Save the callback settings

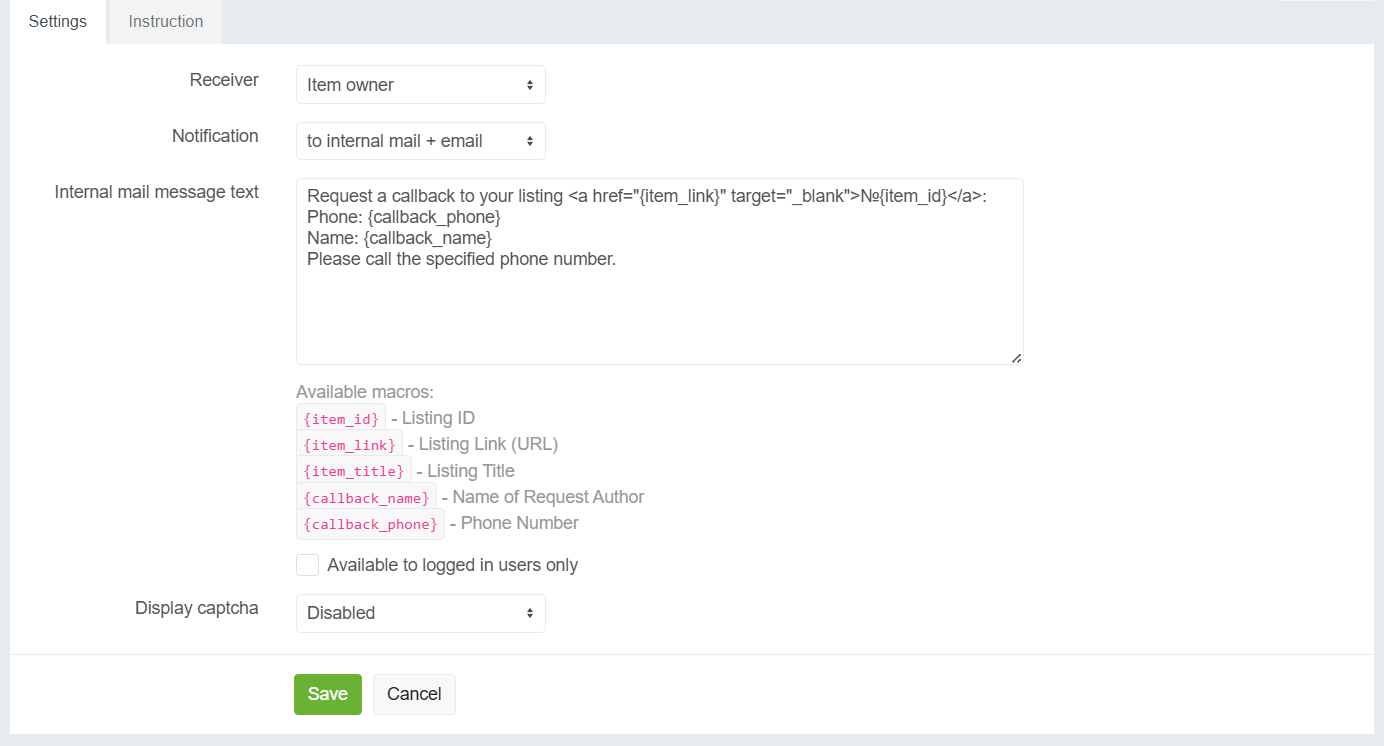(x=327, y=694)
